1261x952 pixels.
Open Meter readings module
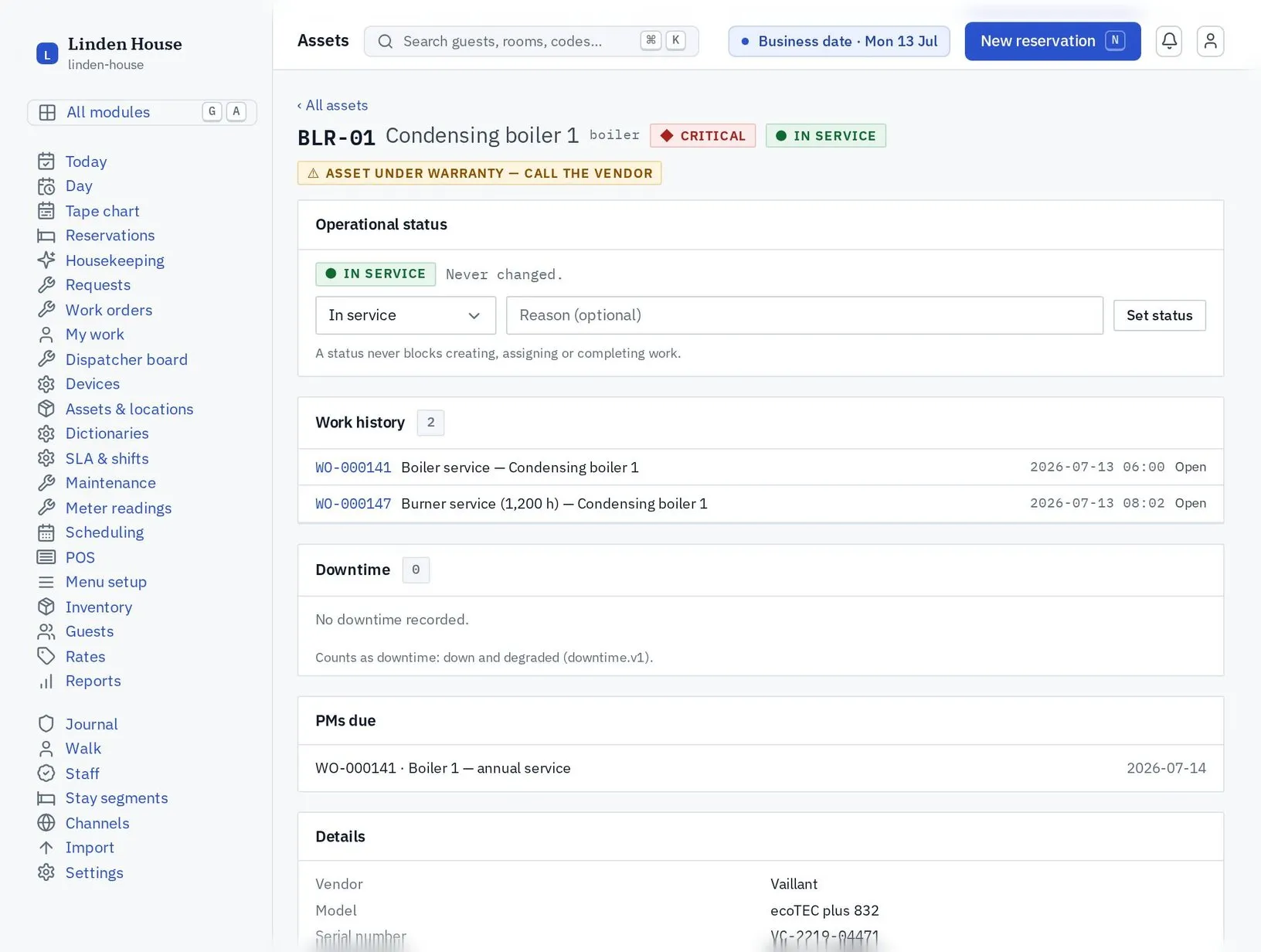click(x=118, y=508)
